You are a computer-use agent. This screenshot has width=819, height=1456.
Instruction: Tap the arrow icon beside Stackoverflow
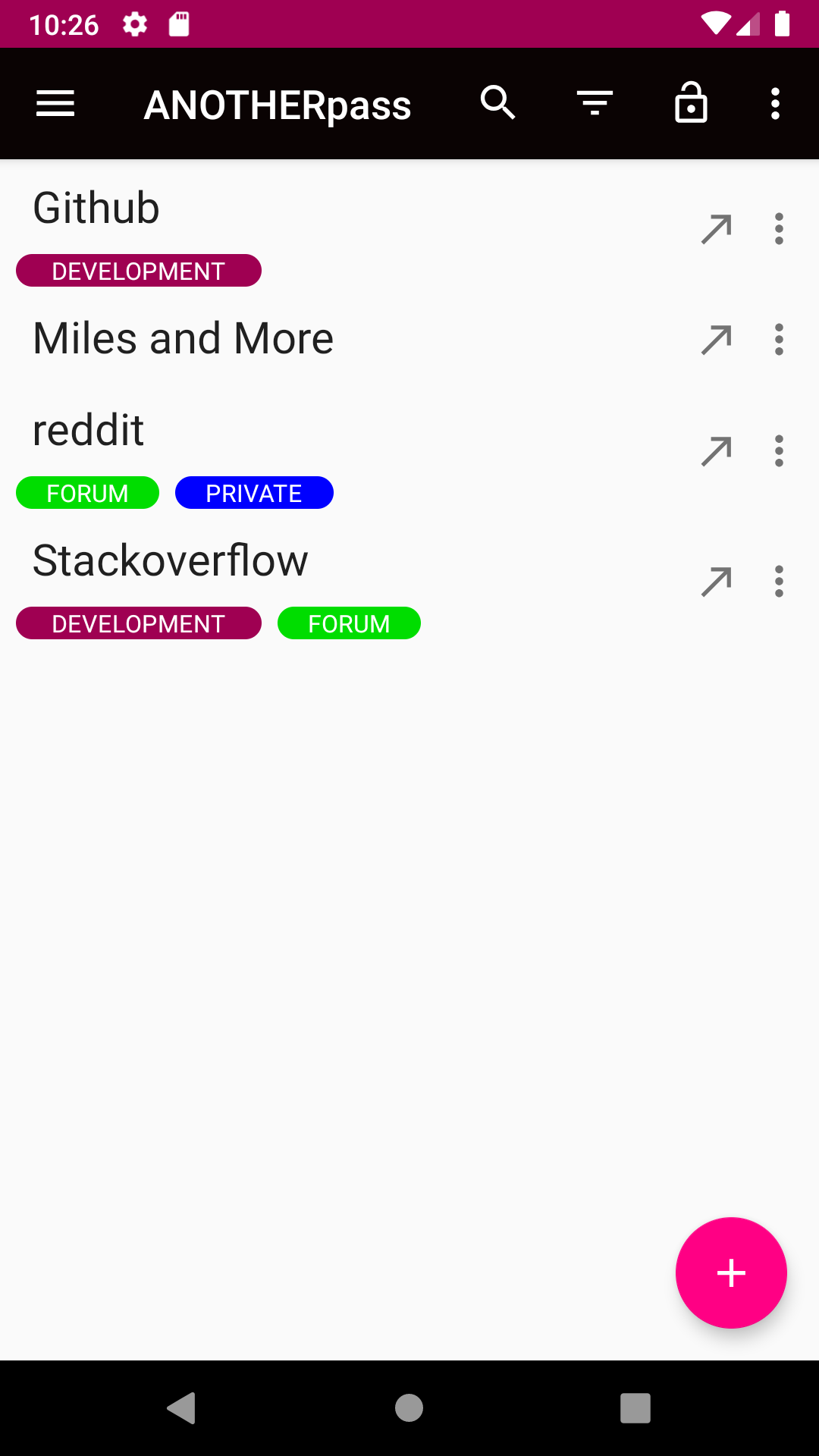pos(717,582)
